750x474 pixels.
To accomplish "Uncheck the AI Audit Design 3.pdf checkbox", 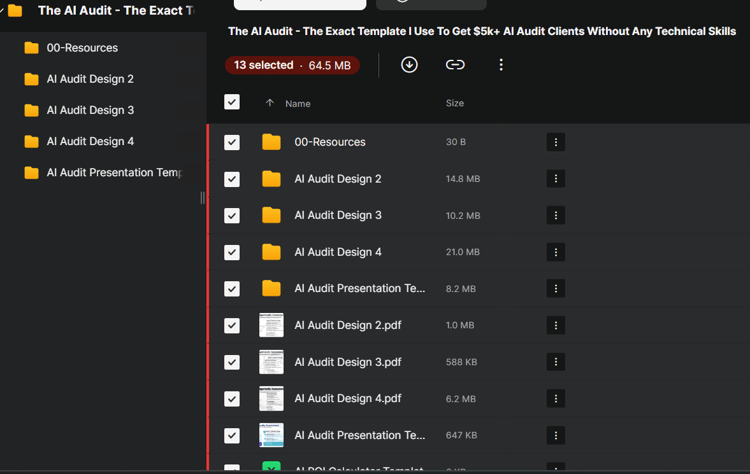I will pos(232,362).
